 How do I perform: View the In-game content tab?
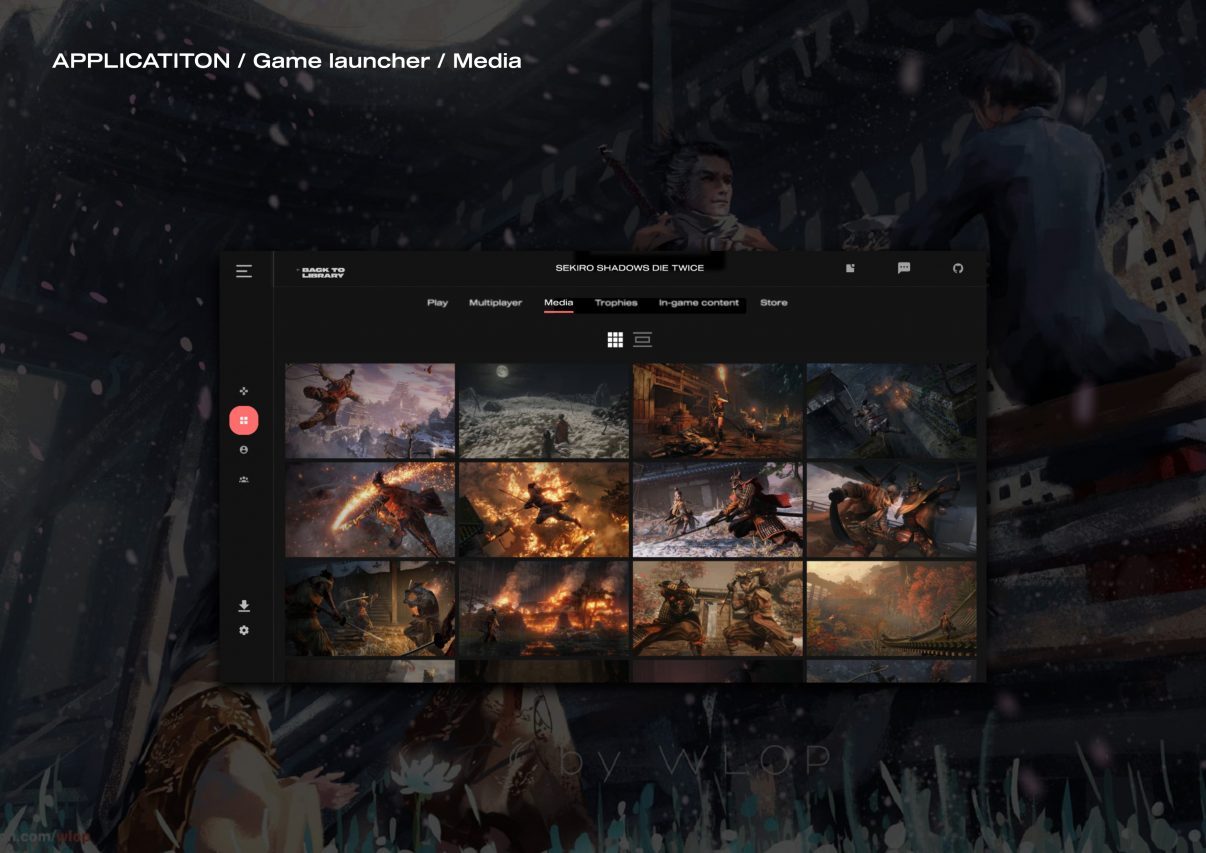tap(699, 303)
